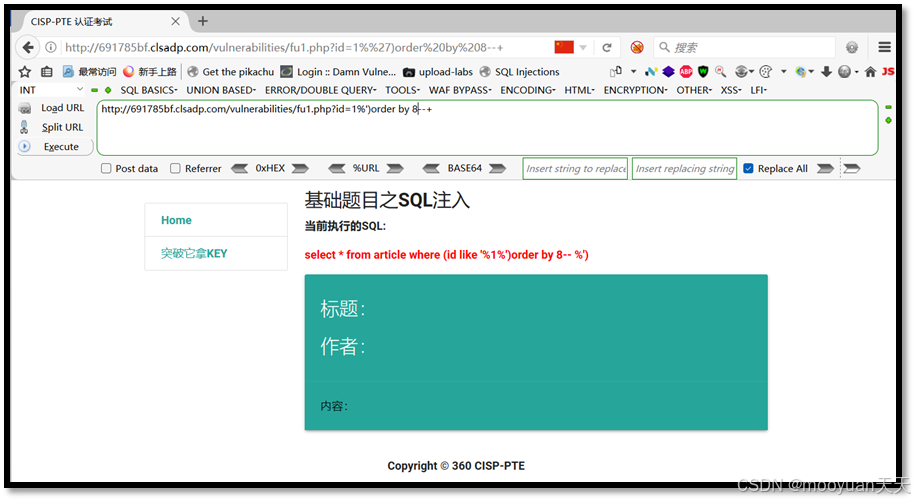Open the downloads arrow icon
Viewport: 915px width, 501px height.
pyautogui.click(x=826, y=72)
